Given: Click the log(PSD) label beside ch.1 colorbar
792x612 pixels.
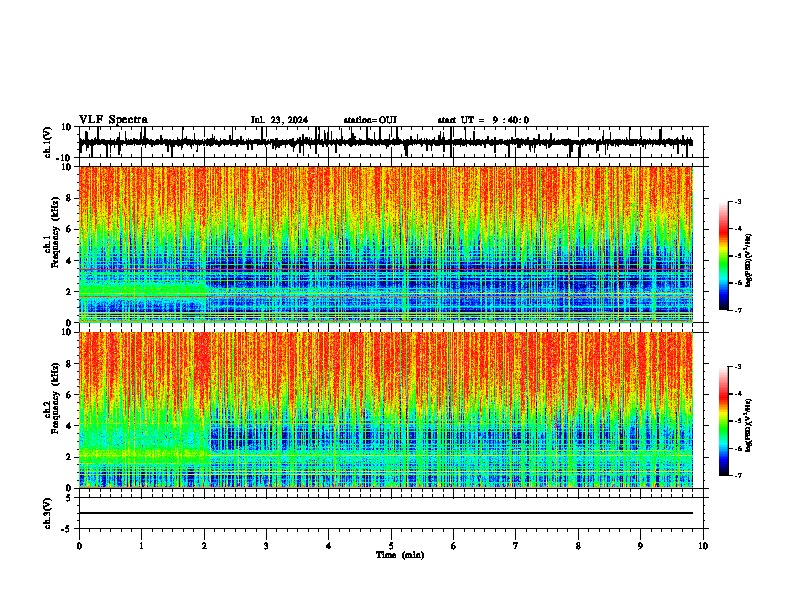Looking at the screenshot, I should 748,260.
